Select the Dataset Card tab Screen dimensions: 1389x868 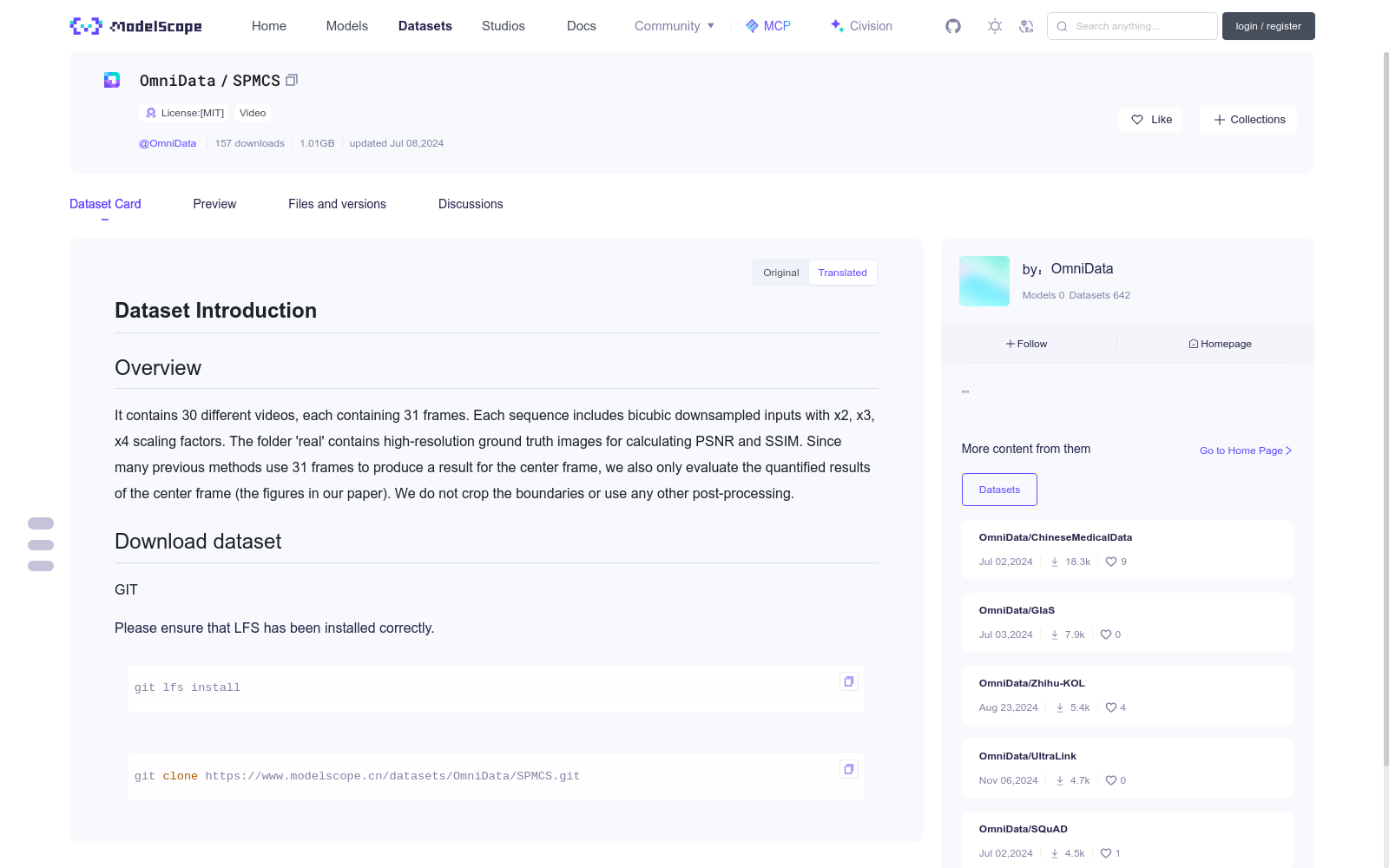click(x=105, y=204)
